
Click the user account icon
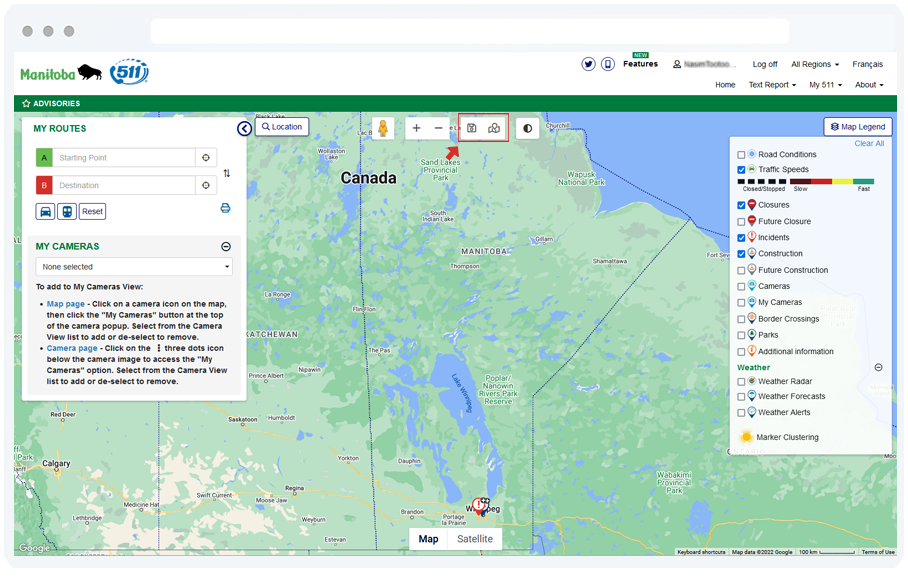click(676, 64)
